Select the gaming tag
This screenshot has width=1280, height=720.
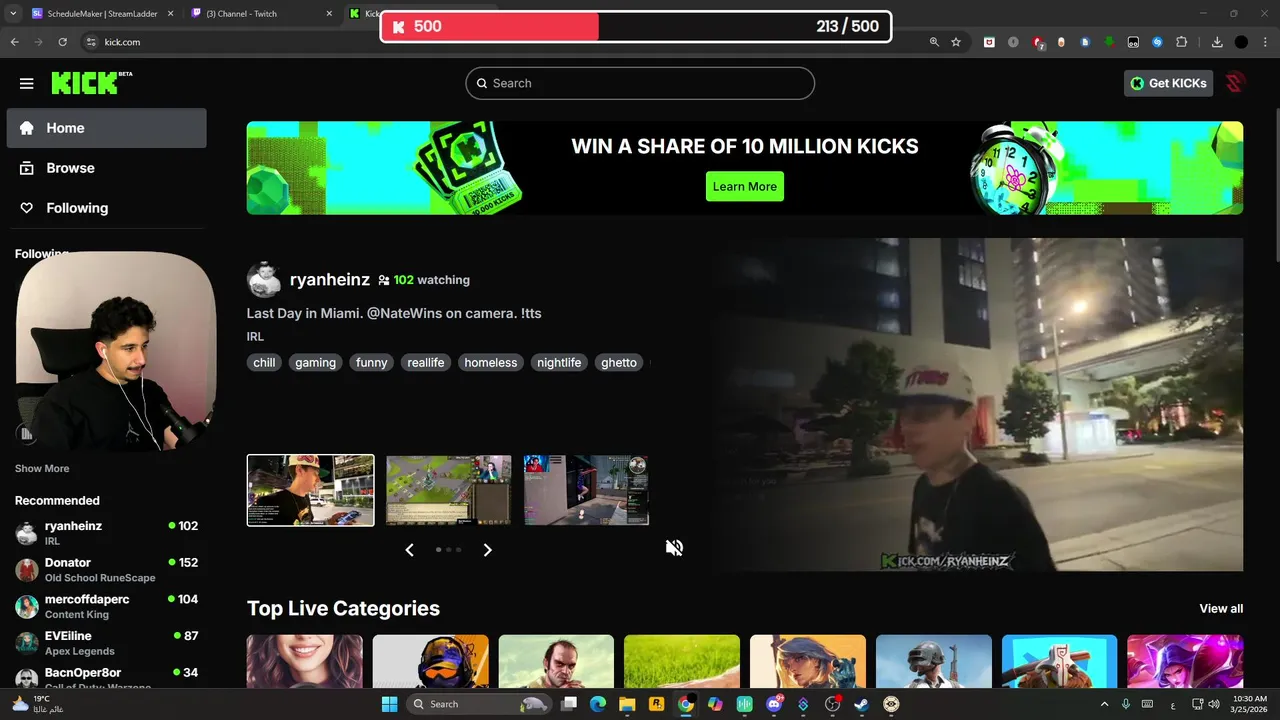315,363
